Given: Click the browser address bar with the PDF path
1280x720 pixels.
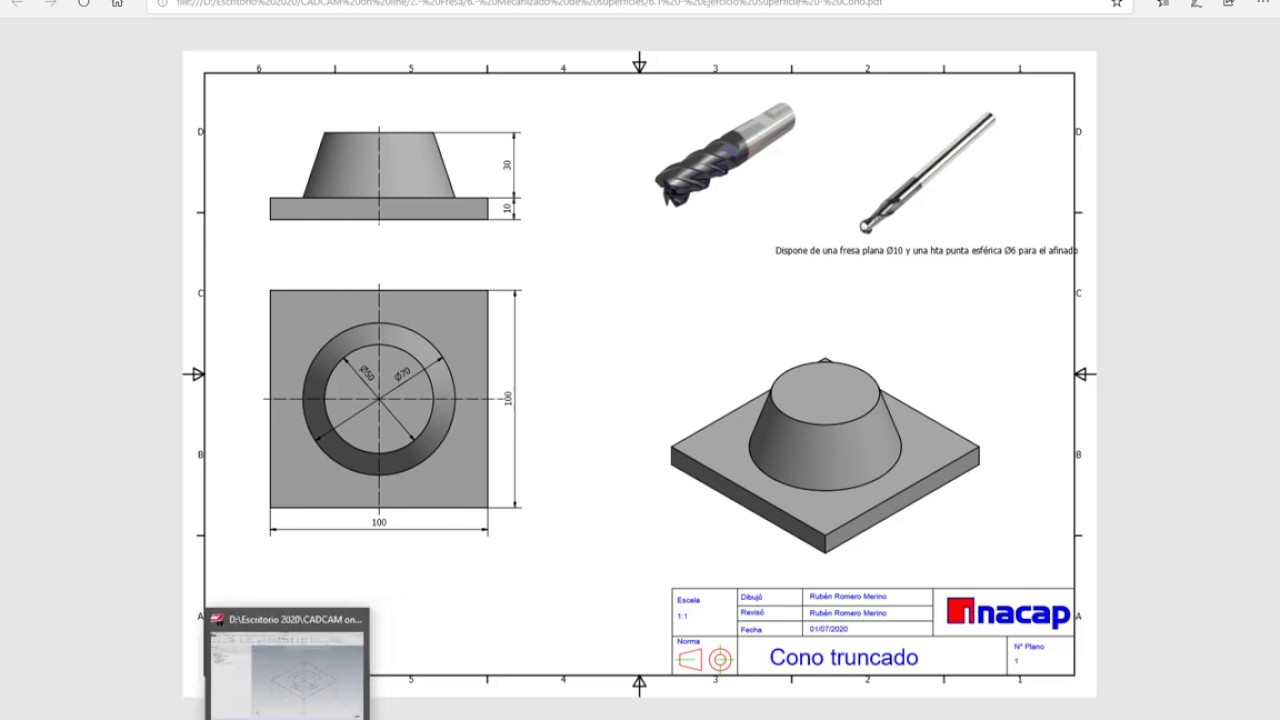Looking at the screenshot, I should pyautogui.click(x=640, y=3).
